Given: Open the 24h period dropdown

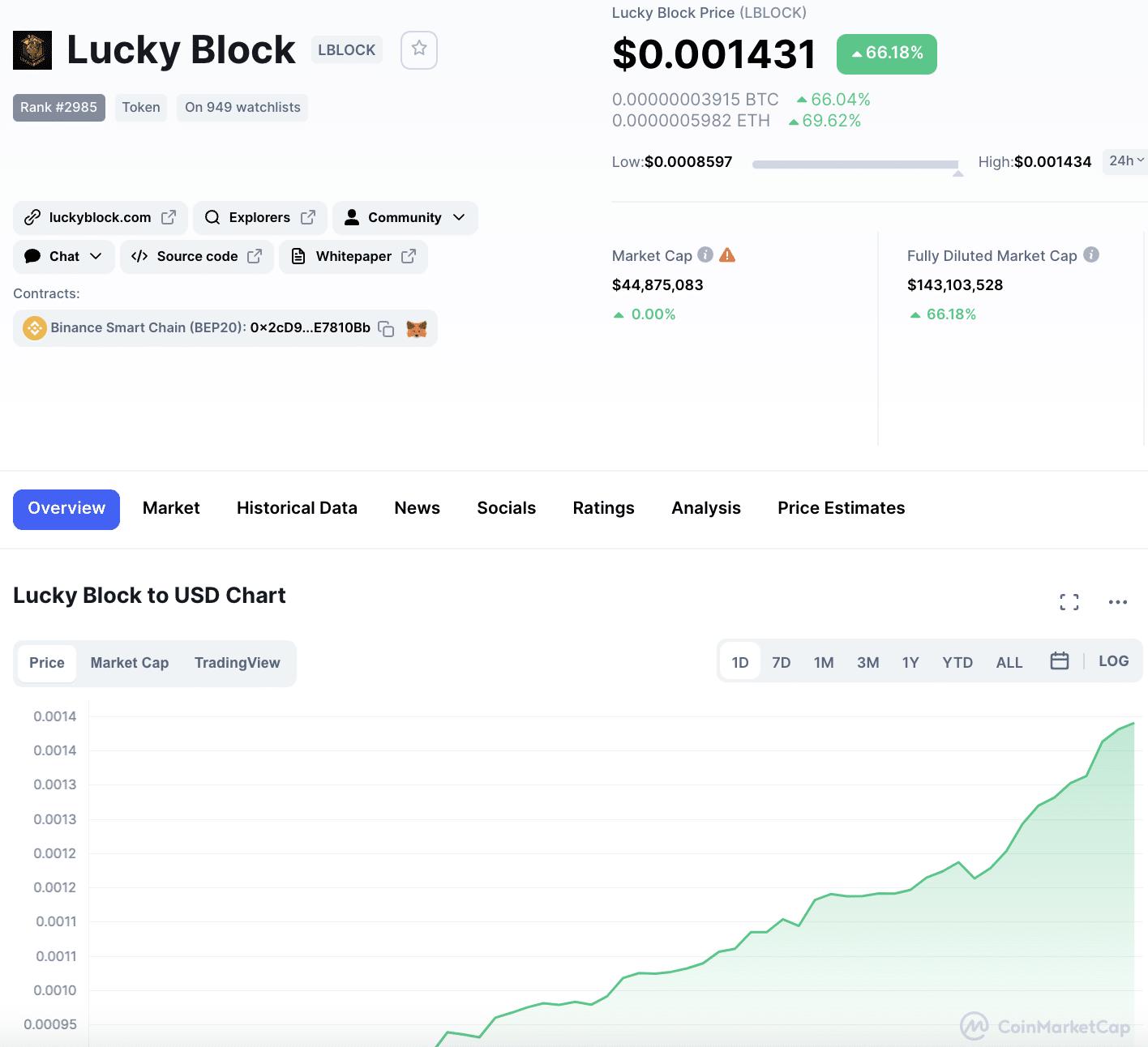Looking at the screenshot, I should pyautogui.click(x=1126, y=161).
